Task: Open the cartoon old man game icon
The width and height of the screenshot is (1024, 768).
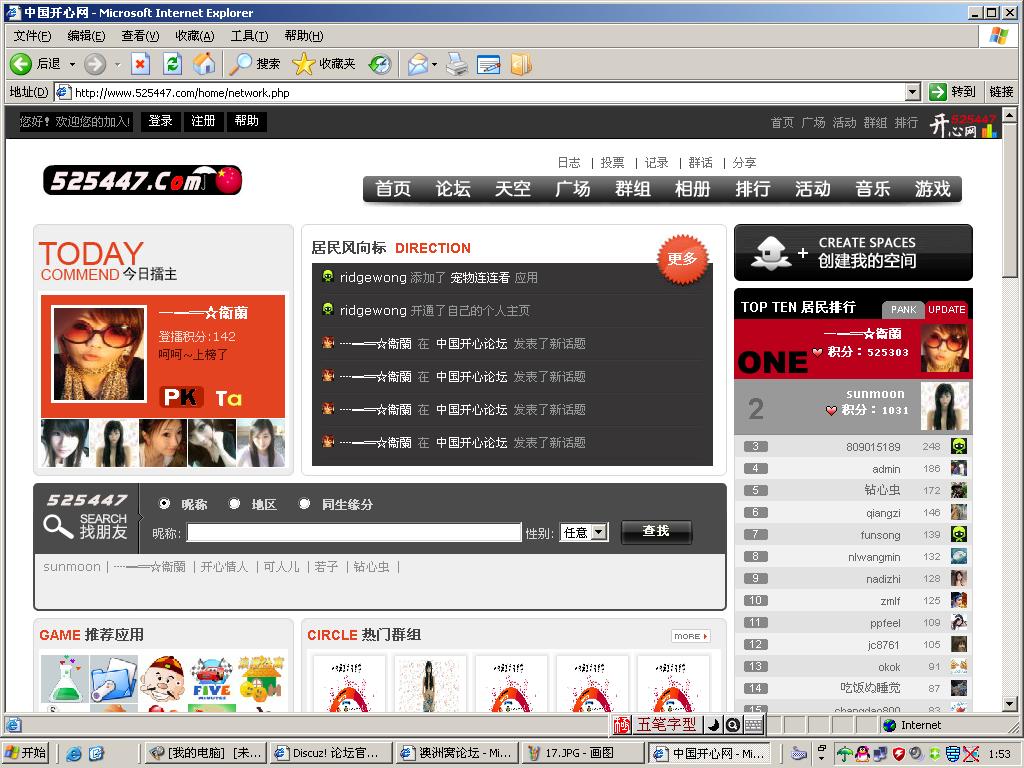Action: tap(163, 679)
